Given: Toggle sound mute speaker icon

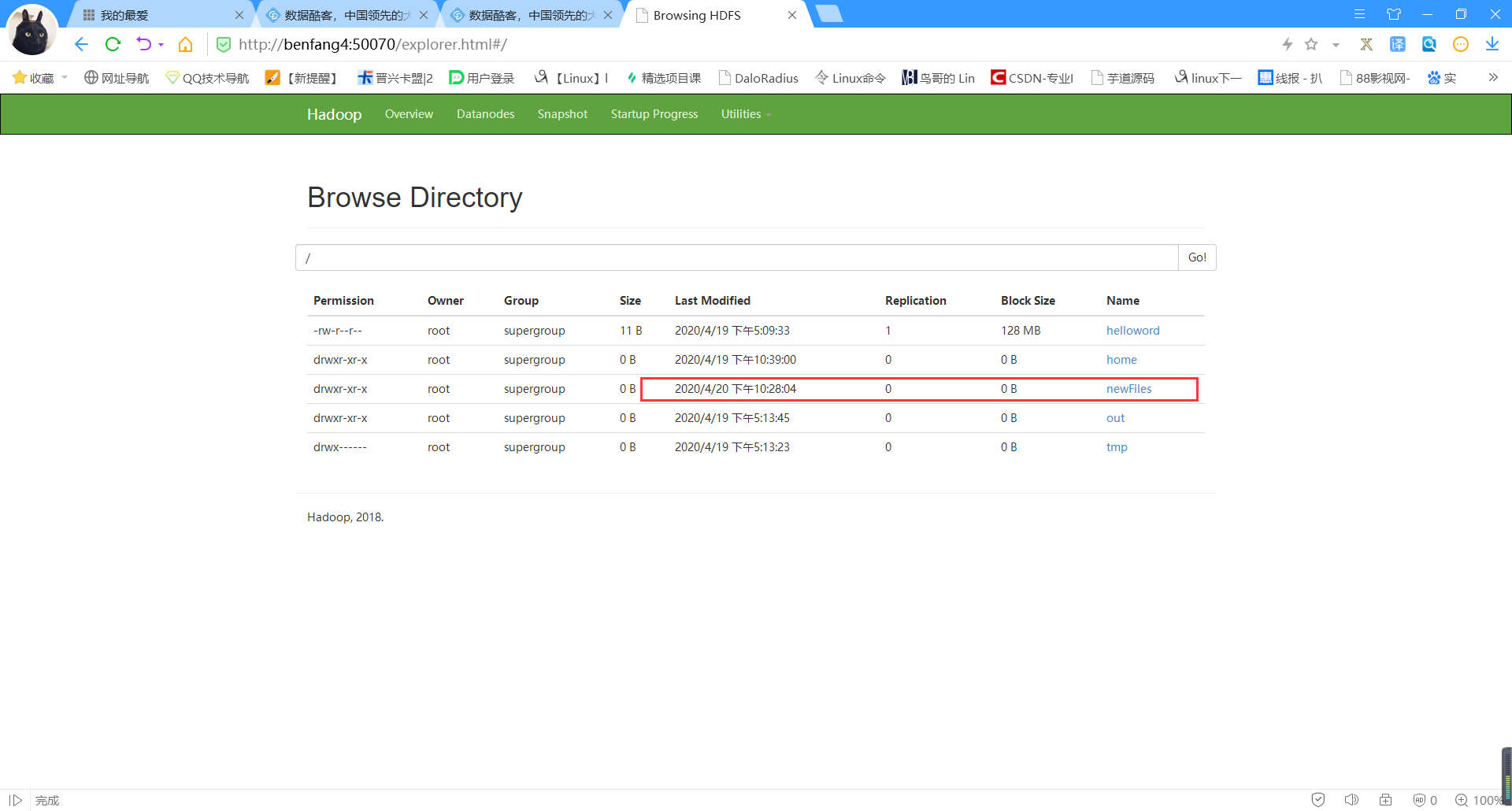Looking at the screenshot, I should tap(1351, 800).
